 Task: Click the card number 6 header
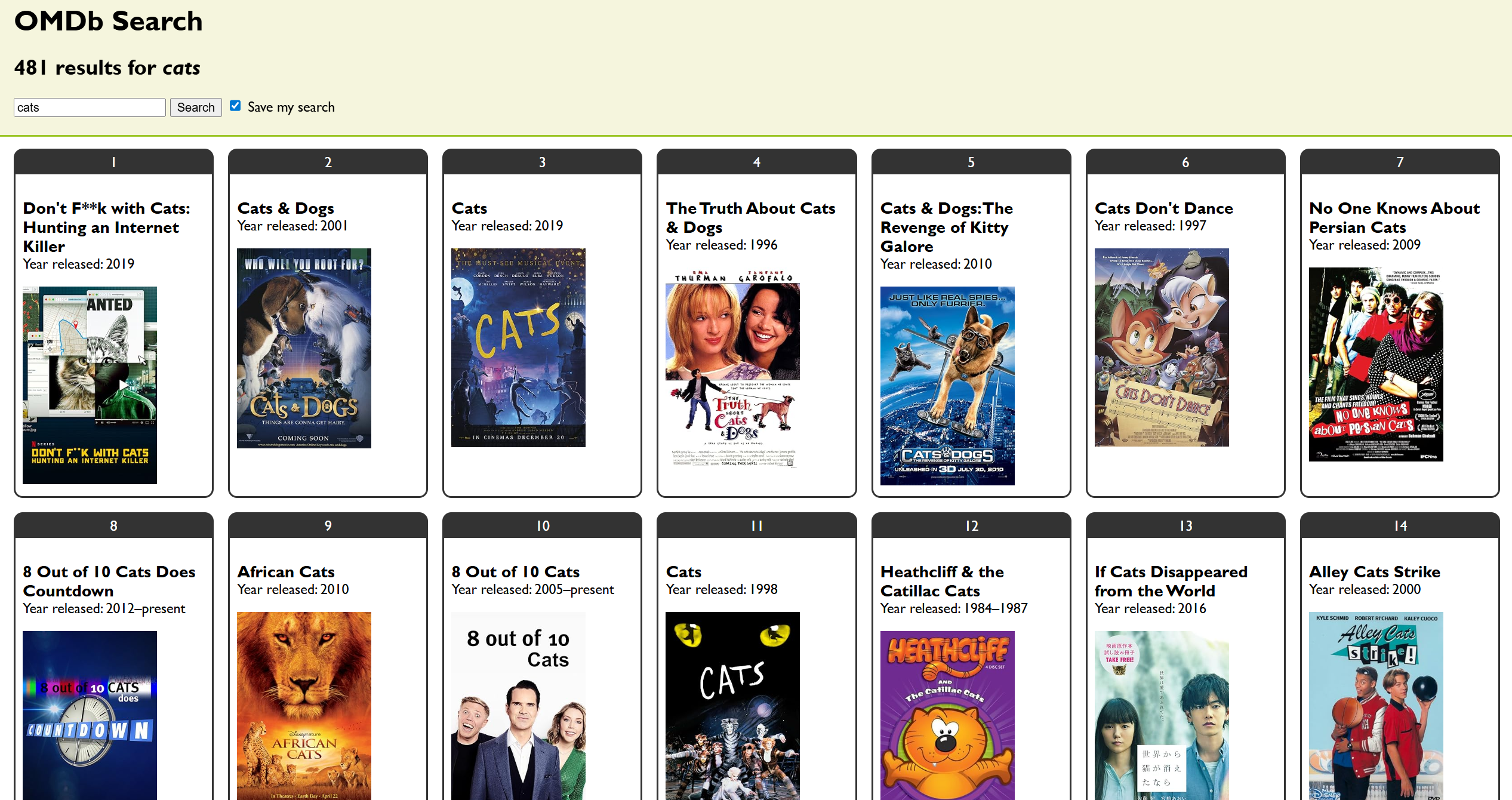(x=1185, y=162)
